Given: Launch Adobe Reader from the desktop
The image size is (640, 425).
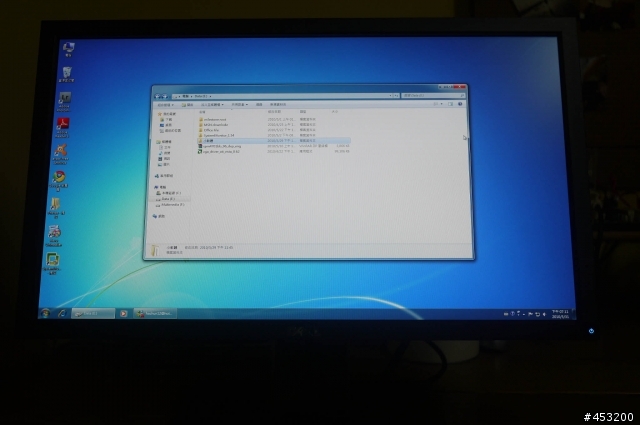Looking at the screenshot, I should point(62,127).
